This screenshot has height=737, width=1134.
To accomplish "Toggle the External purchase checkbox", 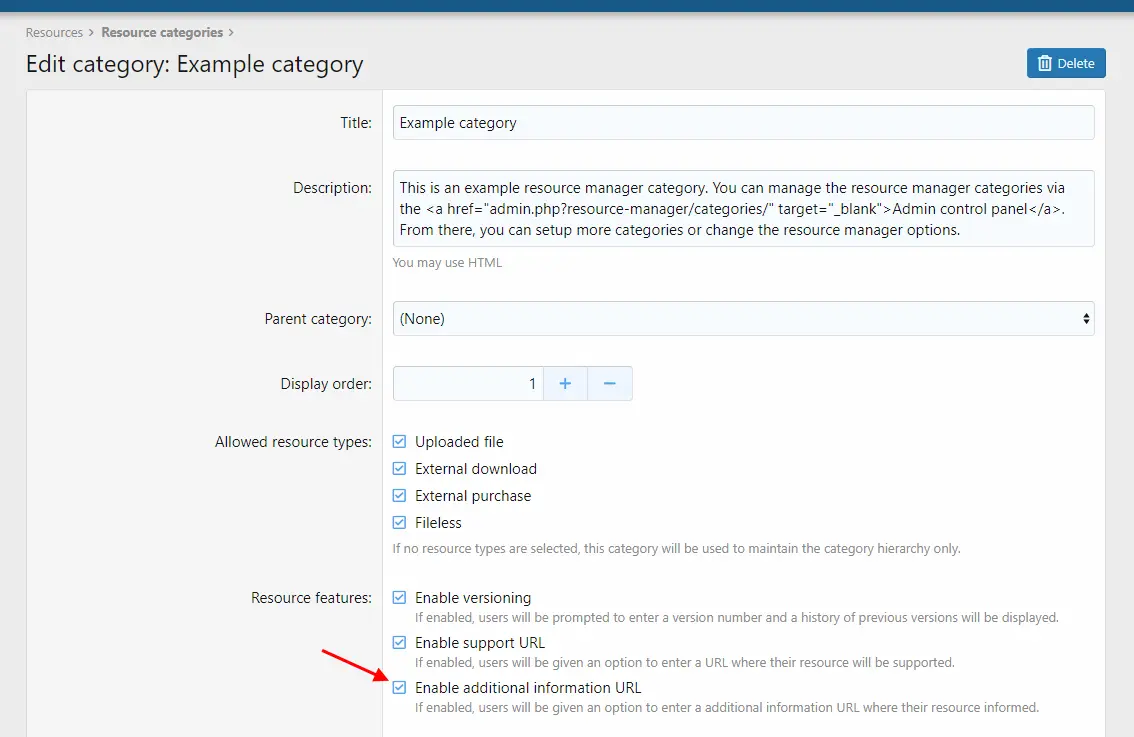I will pos(399,495).
